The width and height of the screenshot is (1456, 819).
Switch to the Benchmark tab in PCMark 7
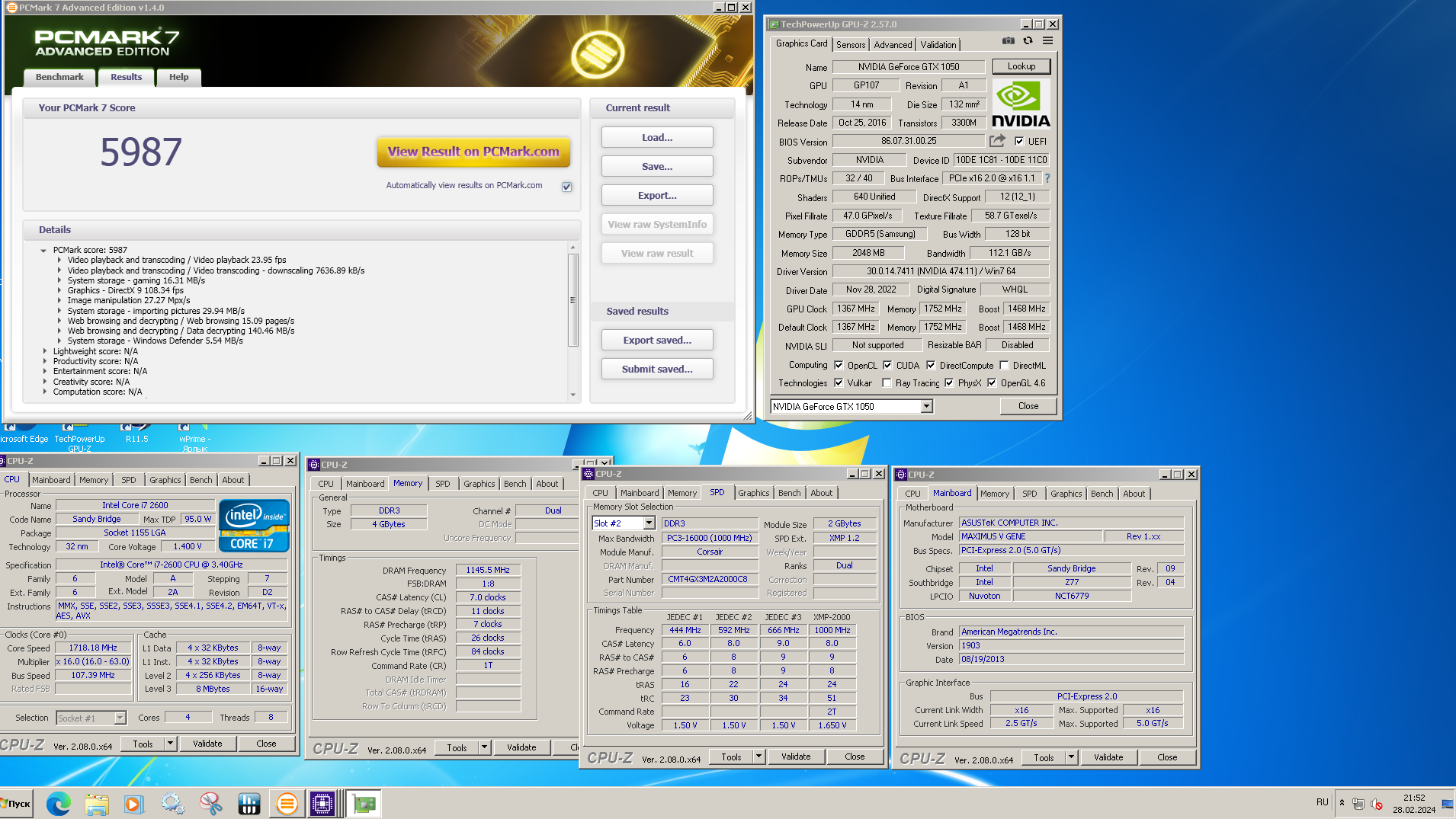tap(59, 77)
